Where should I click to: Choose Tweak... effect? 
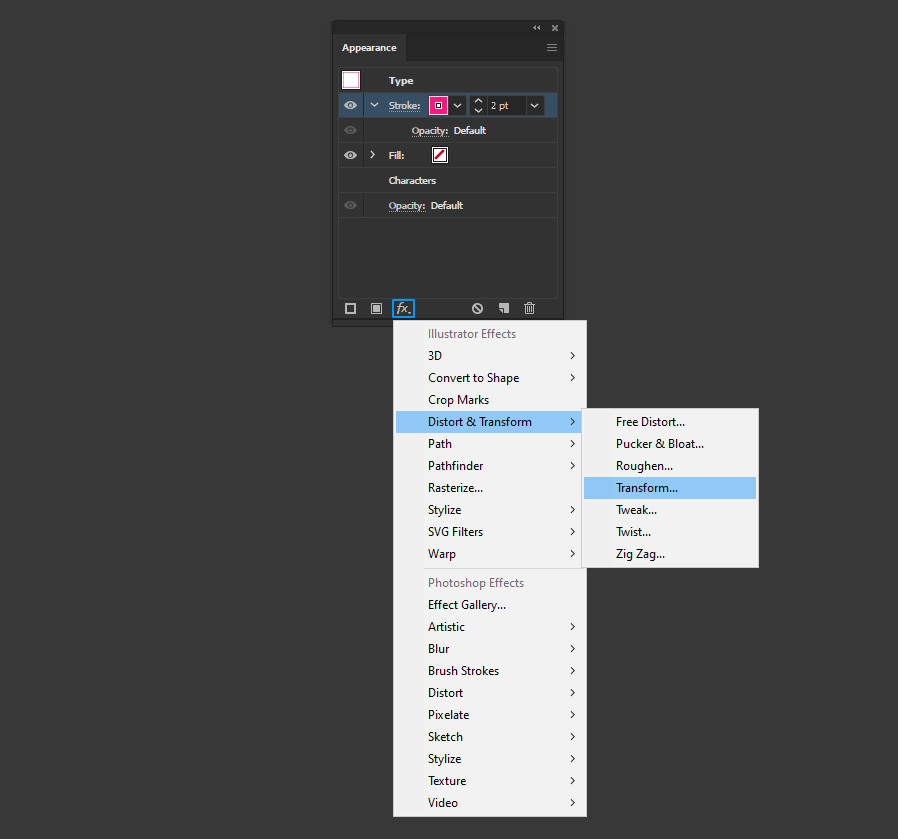point(670,510)
